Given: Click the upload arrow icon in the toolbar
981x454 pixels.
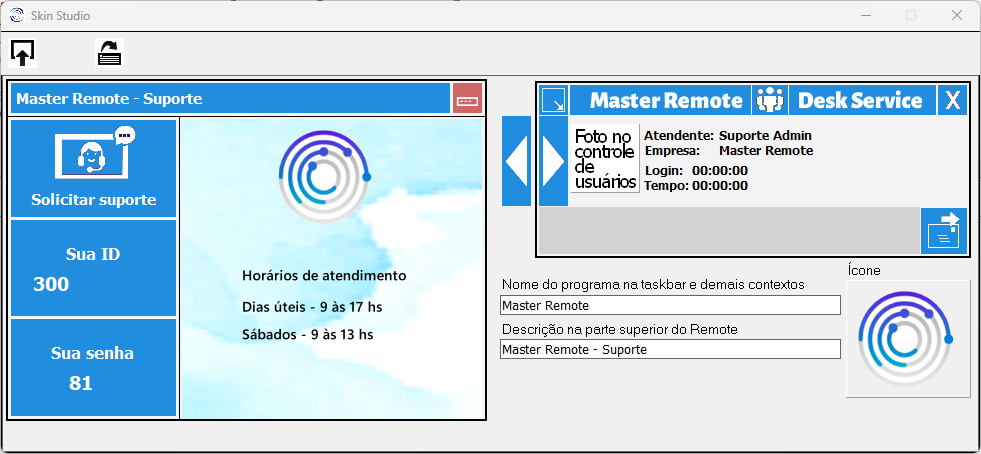Looking at the screenshot, I should pos(23,52).
